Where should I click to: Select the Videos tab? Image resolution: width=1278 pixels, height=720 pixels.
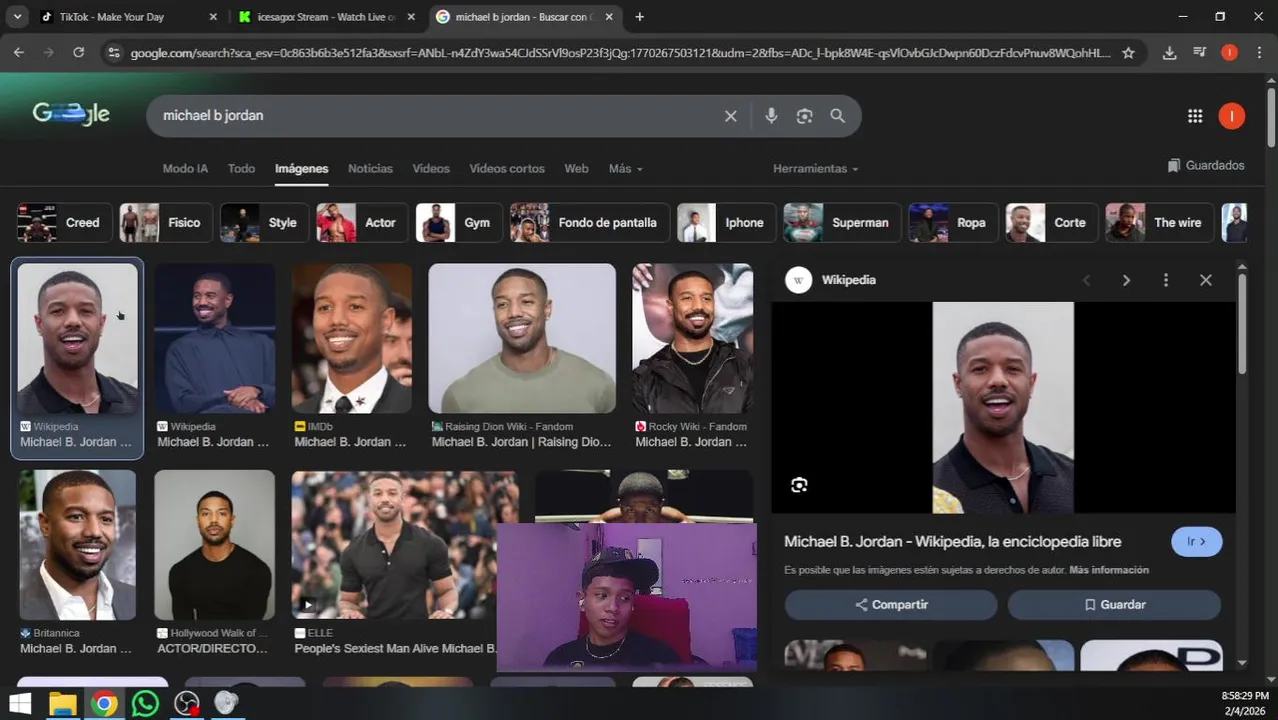tap(431, 169)
